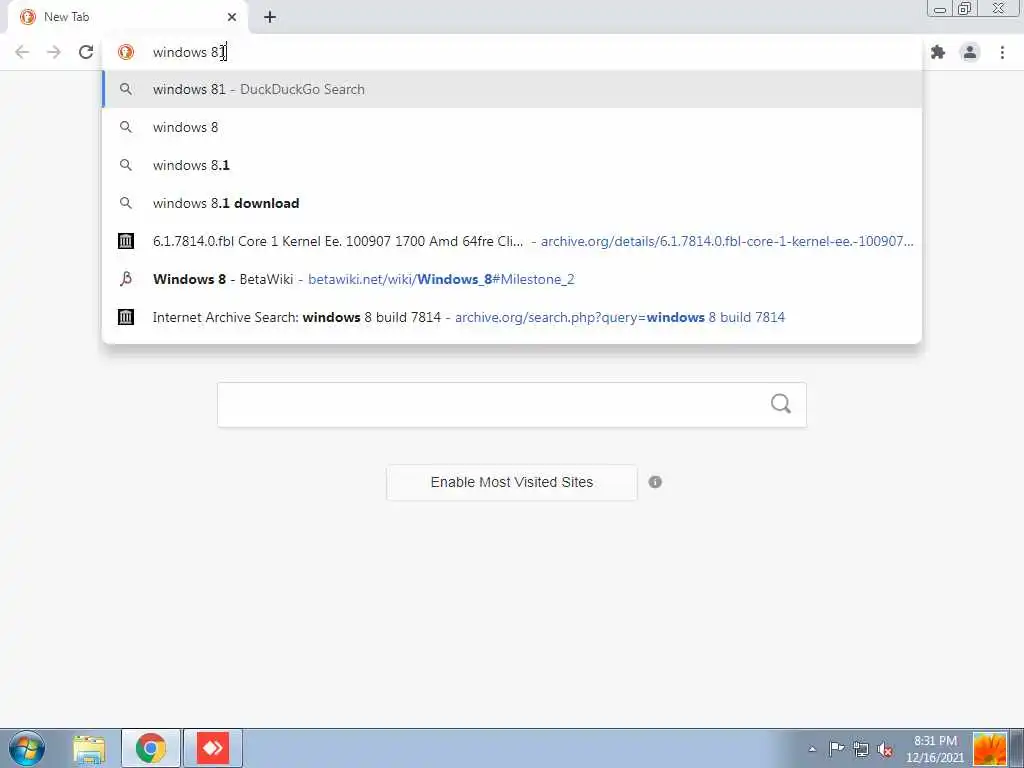Viewport: 1024px width, 768px height.
Task: Open Internet Archive Search build 7814 suggestion
Action: tap(512, 317)
